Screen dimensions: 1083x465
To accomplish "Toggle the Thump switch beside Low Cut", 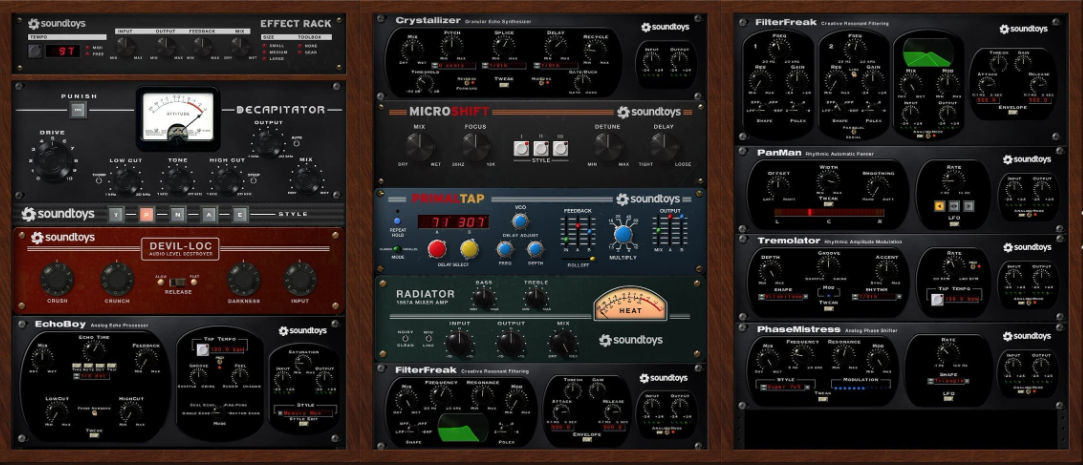I will [99, 180].
